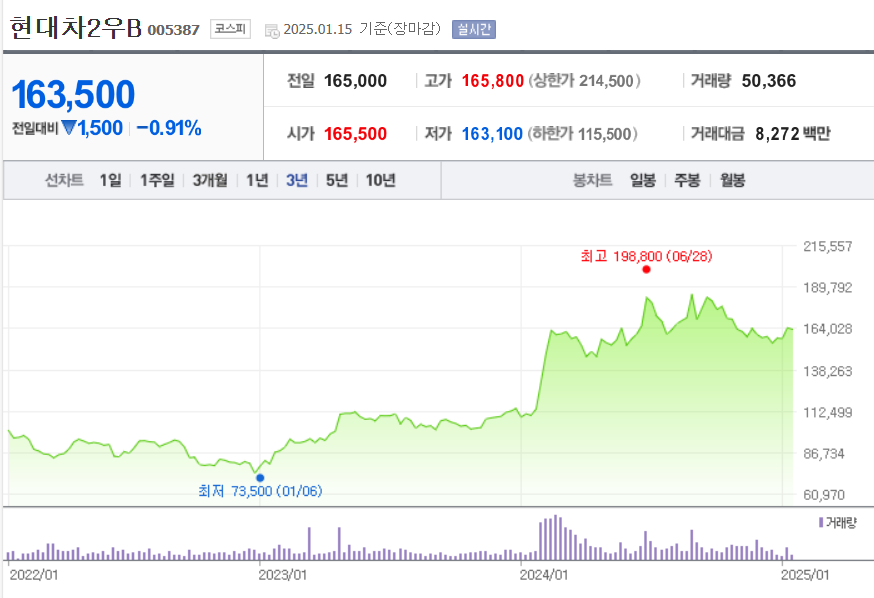Click the current price 163,500 display
Screen dimensions: 874x598
72,93
